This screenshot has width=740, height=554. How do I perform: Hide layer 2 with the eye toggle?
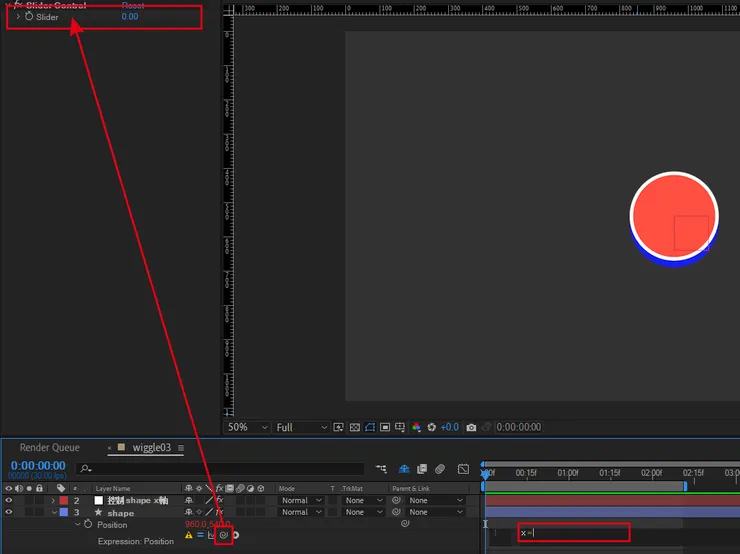pos(9,500)
